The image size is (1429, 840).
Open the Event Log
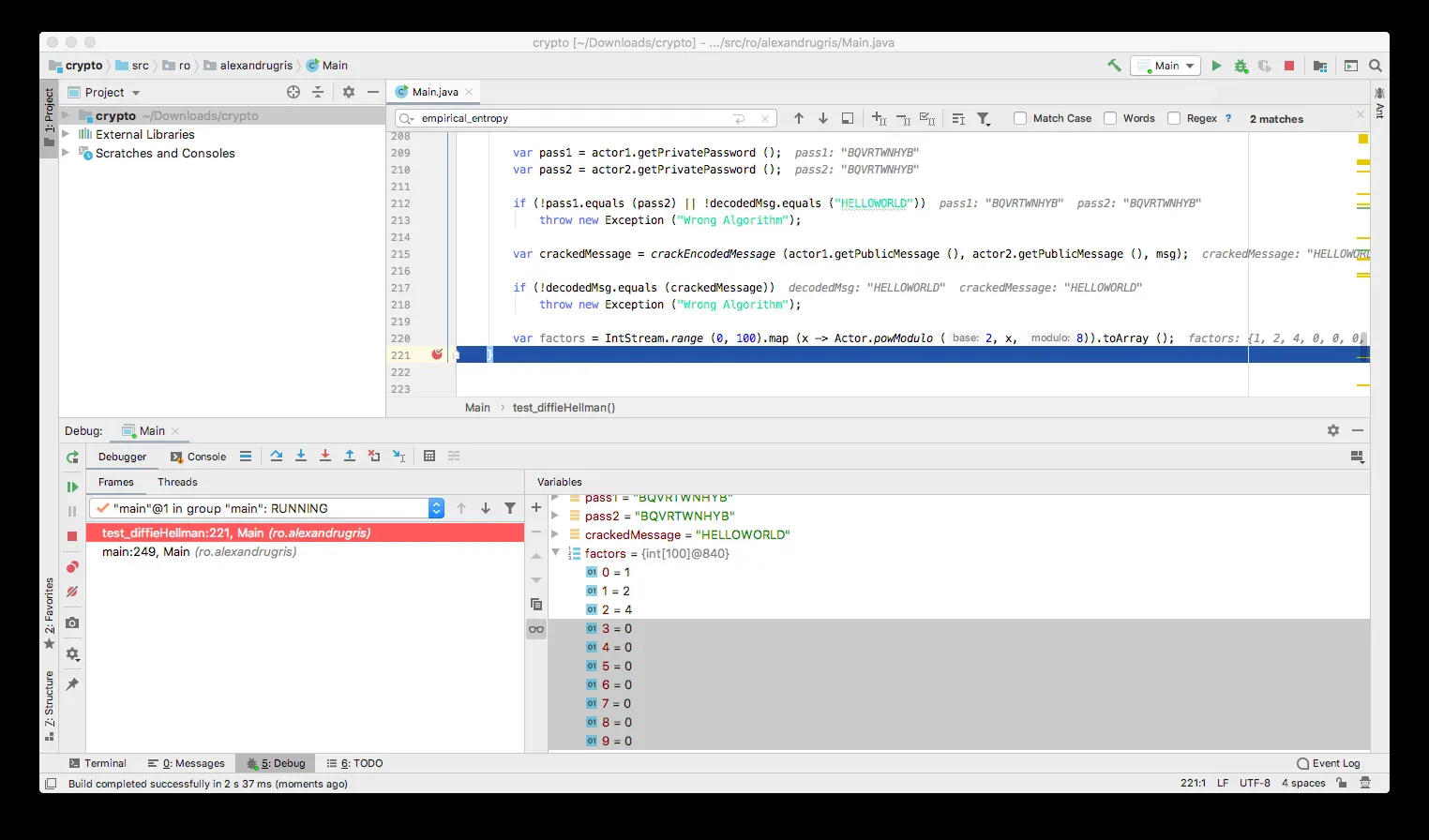click(1329, 763)
